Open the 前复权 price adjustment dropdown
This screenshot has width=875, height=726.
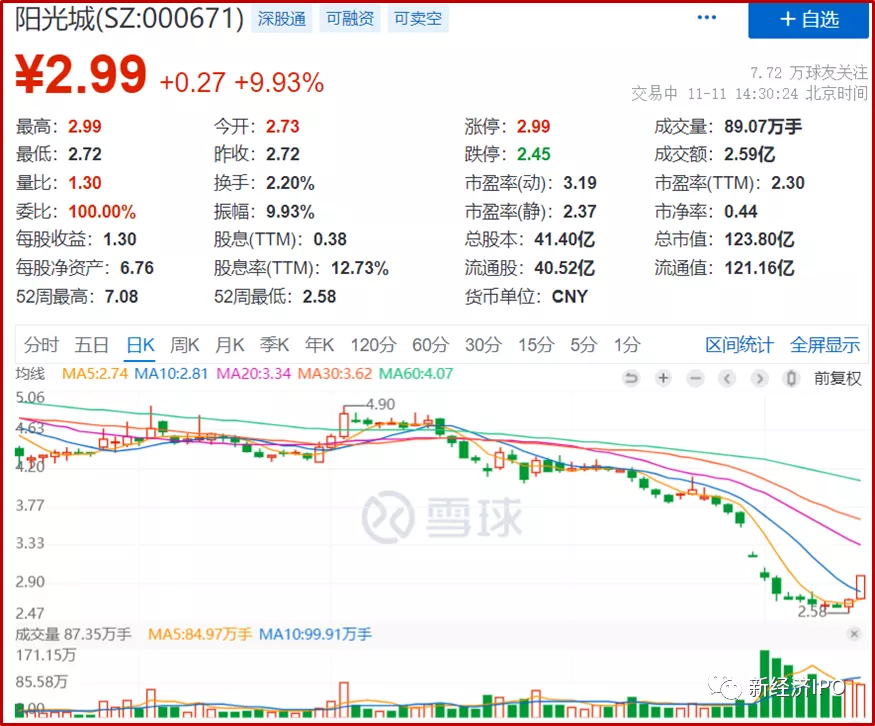point(838,379)
